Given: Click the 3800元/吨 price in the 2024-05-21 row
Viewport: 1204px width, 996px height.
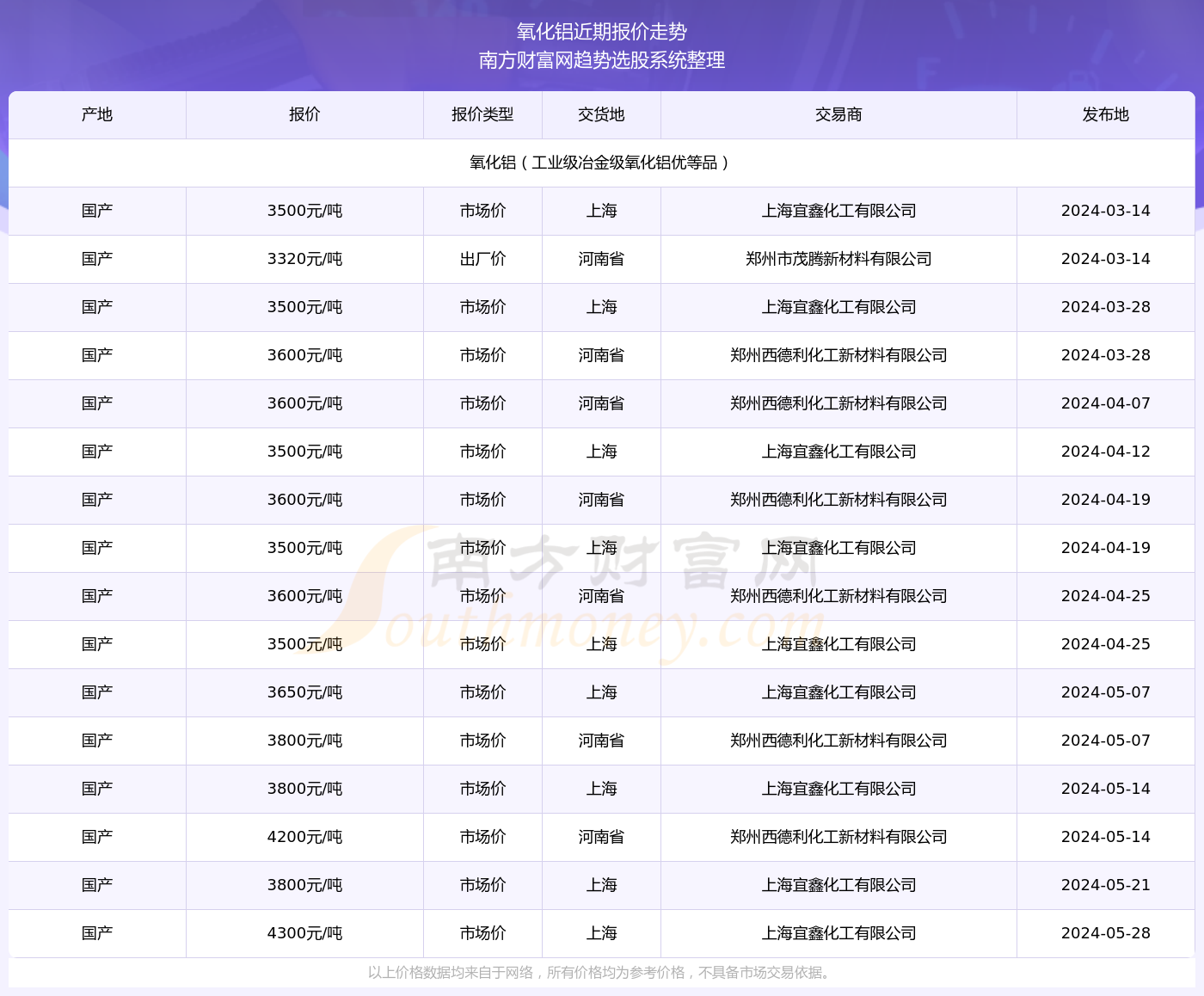Looking at the screenshot, I should point(304,885).
